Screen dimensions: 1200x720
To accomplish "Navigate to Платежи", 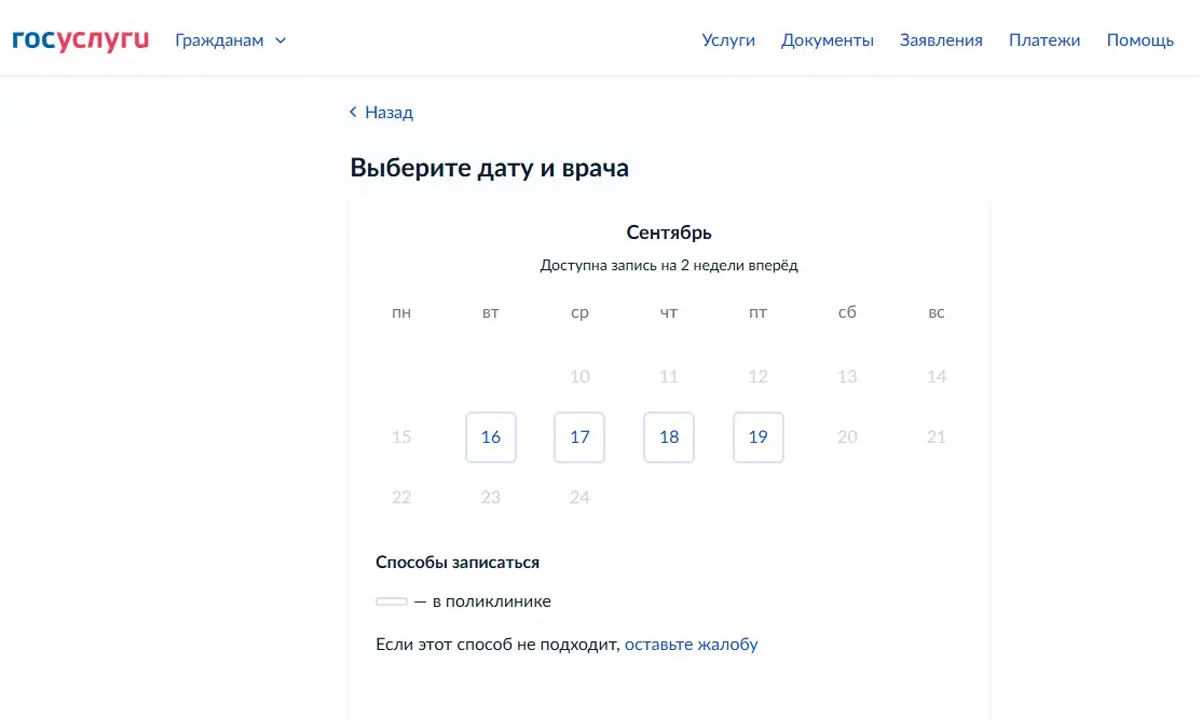I will [1044, 40].
